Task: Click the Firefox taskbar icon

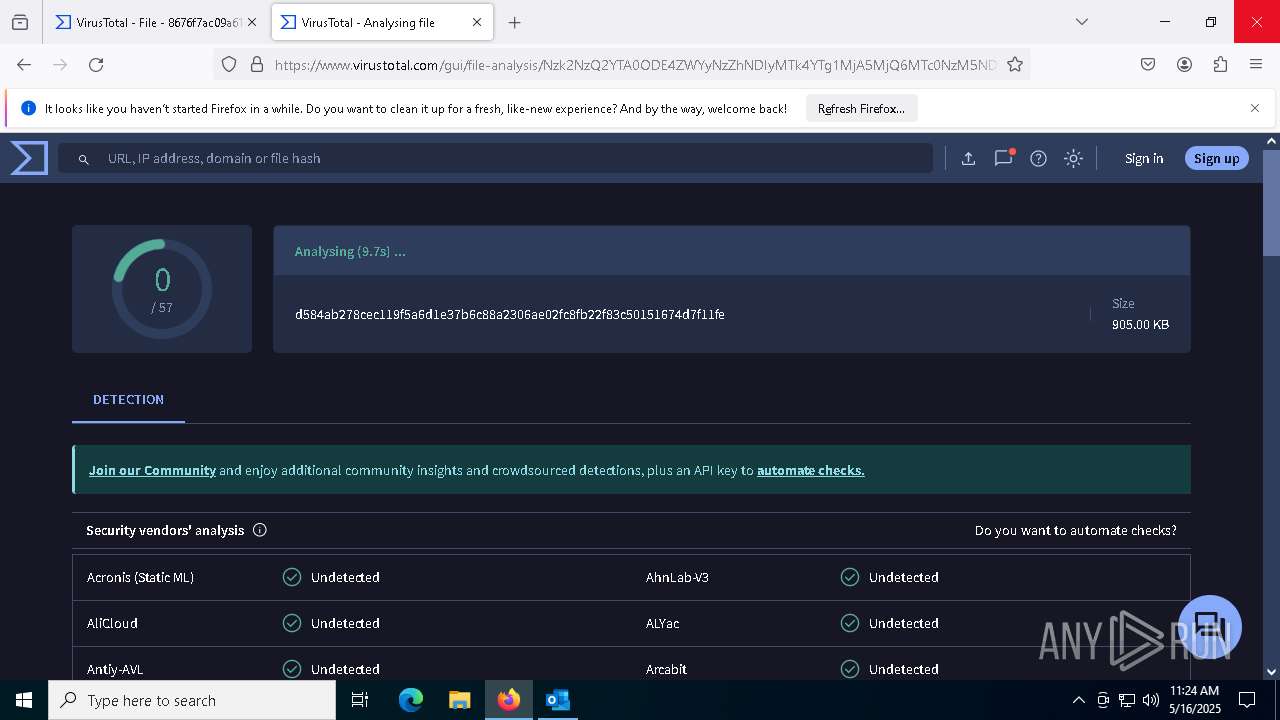Action: point(509,700)
